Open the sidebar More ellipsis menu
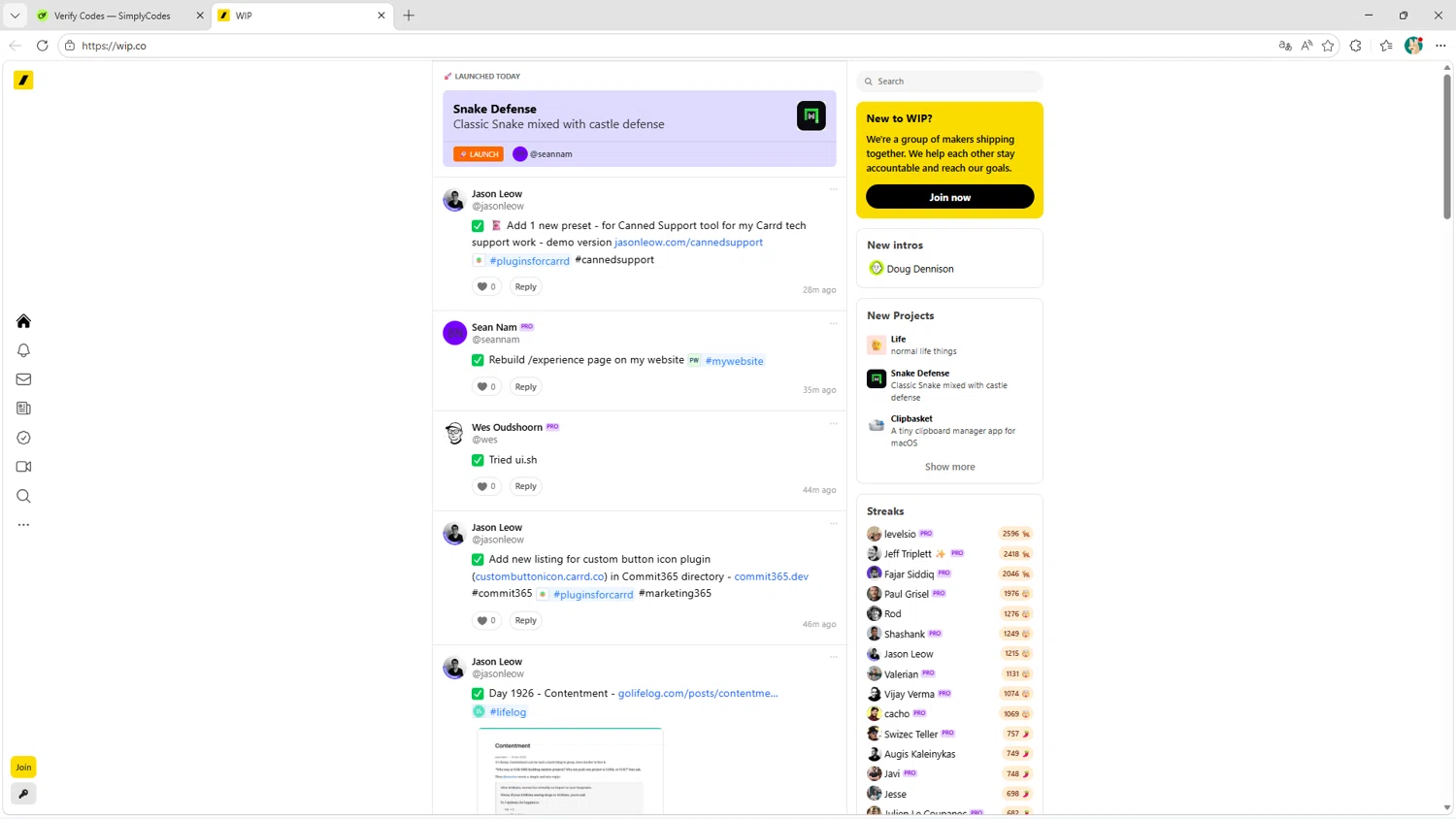Image resolution: width=1456 pixels, height=819 pixels. [23, 525]
